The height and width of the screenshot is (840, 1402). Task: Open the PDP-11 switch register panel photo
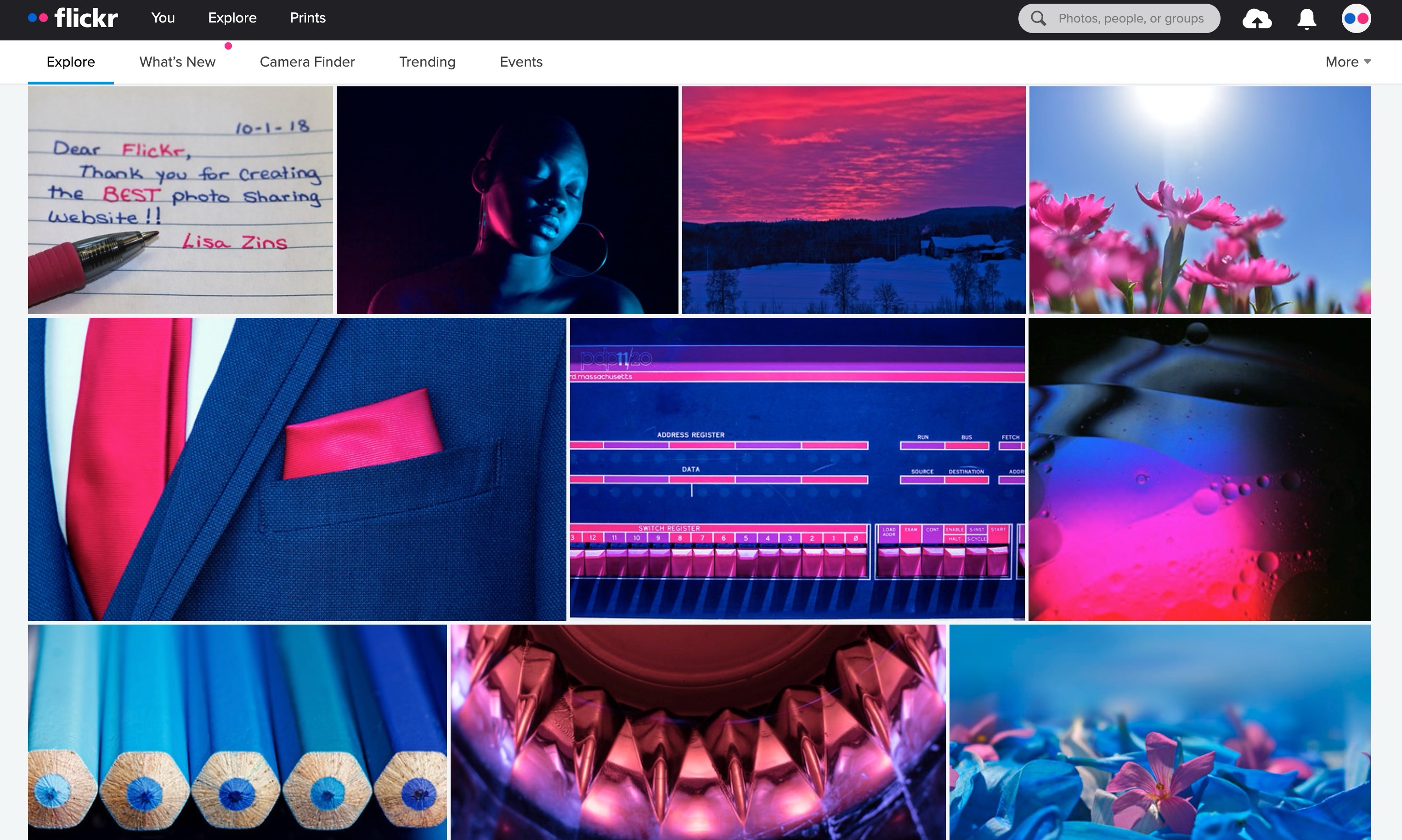797,468
